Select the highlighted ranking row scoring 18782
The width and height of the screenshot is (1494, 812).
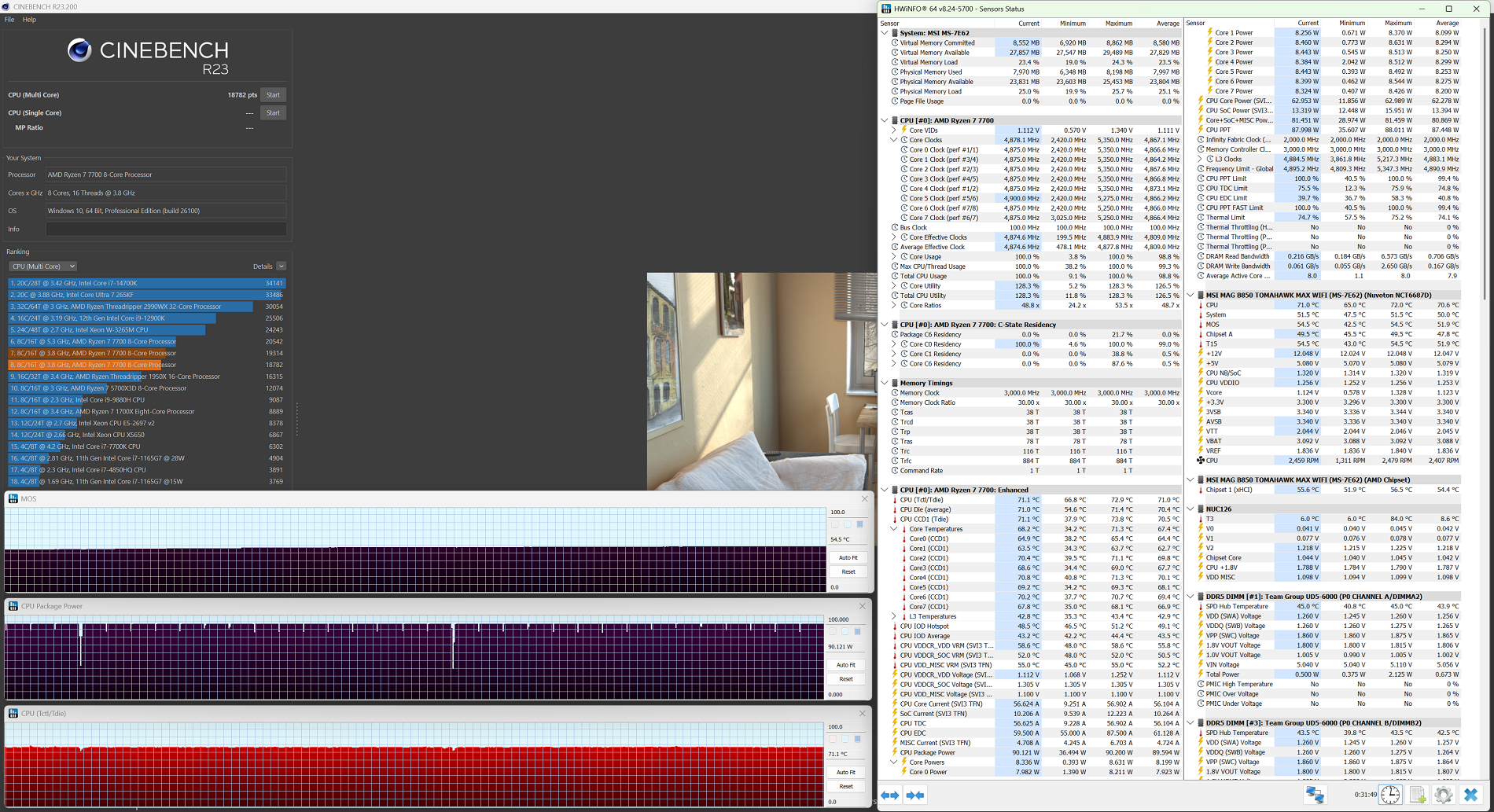coord(147,365)
